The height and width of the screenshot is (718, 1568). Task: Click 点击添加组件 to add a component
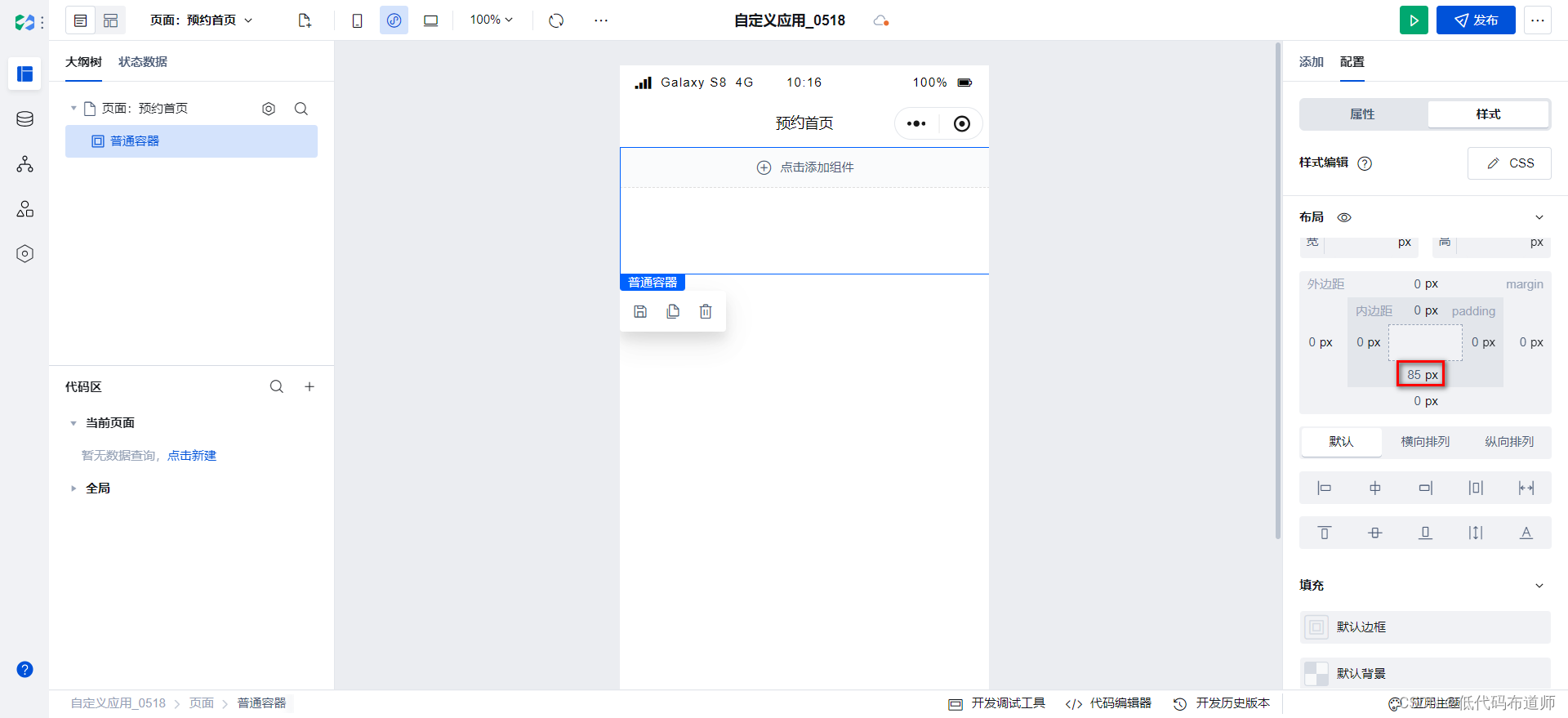[805, 167]
